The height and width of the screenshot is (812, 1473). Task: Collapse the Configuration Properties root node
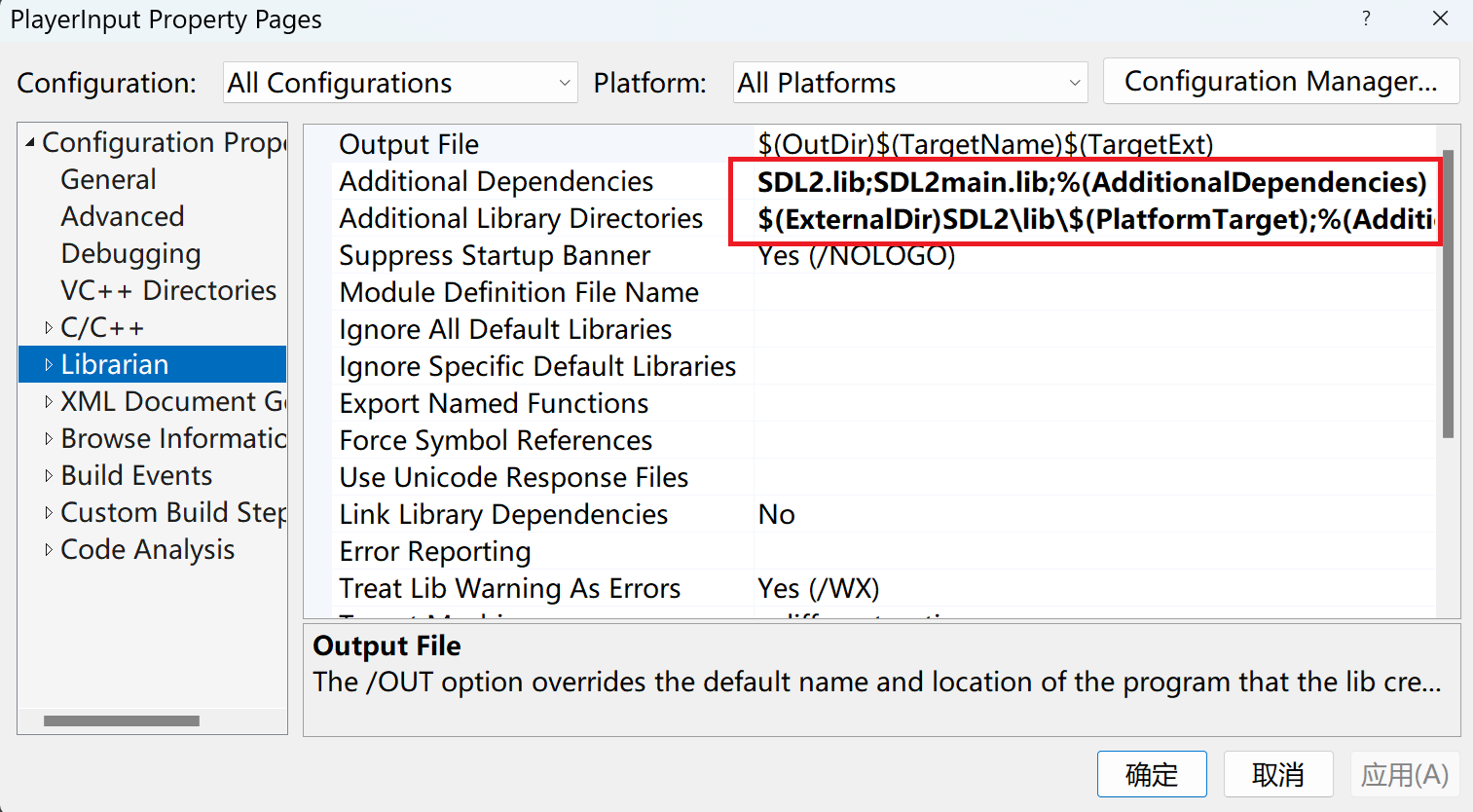pos(30,143)
